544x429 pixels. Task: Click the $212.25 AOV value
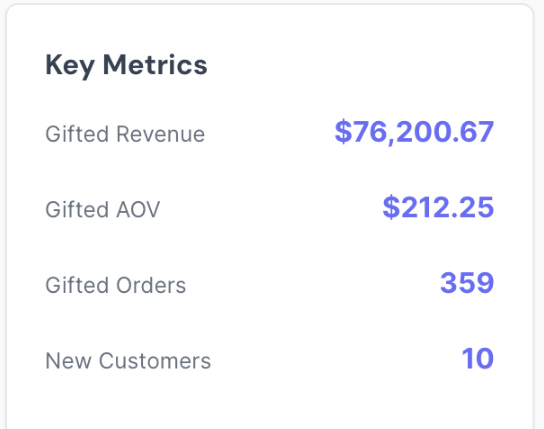(x=438, y=207)
